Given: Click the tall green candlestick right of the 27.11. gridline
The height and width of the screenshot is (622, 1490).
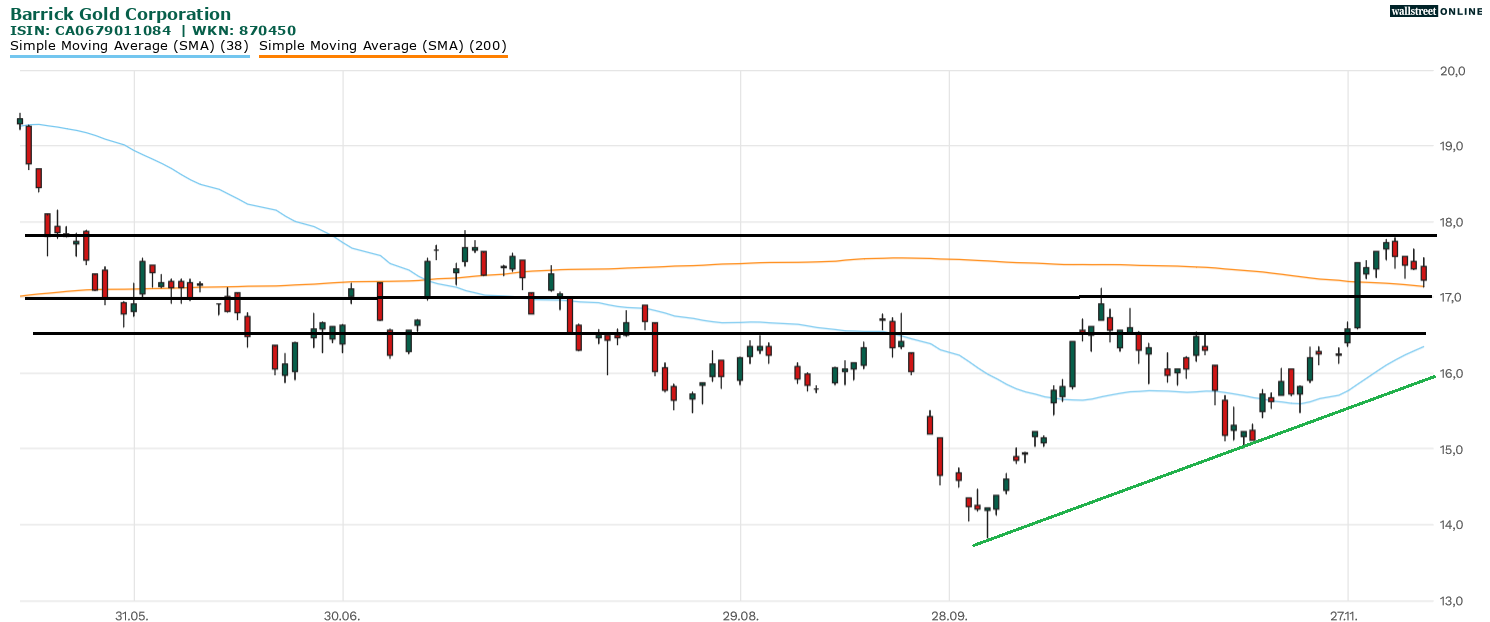Looking at the screenshot, I should (x=1357, y=295).
